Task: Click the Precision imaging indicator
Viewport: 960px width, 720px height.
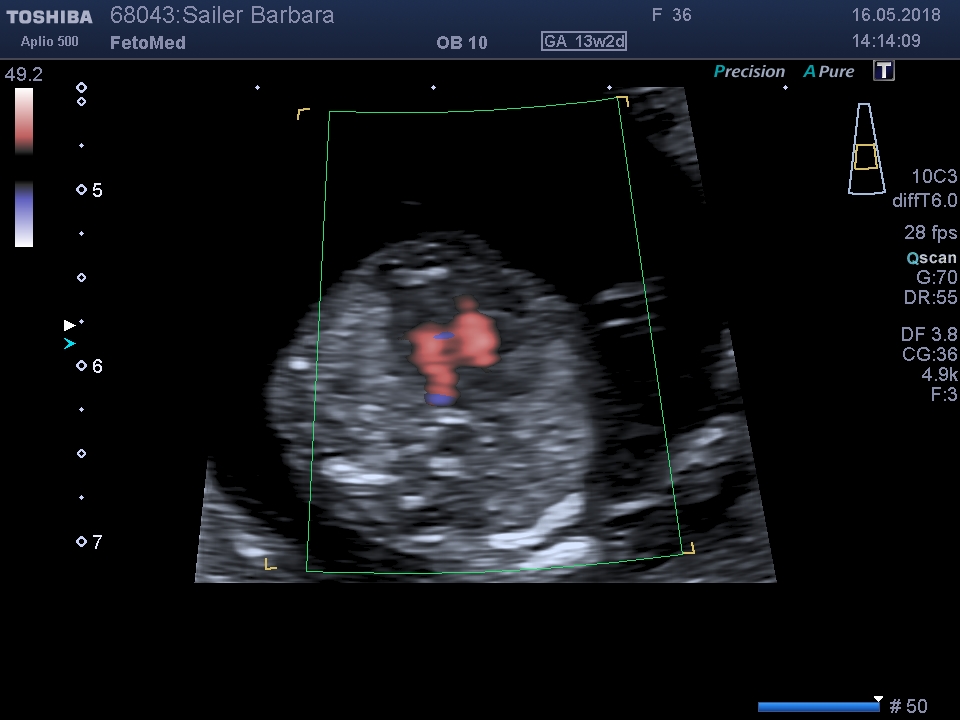Action: click(749, 72)
